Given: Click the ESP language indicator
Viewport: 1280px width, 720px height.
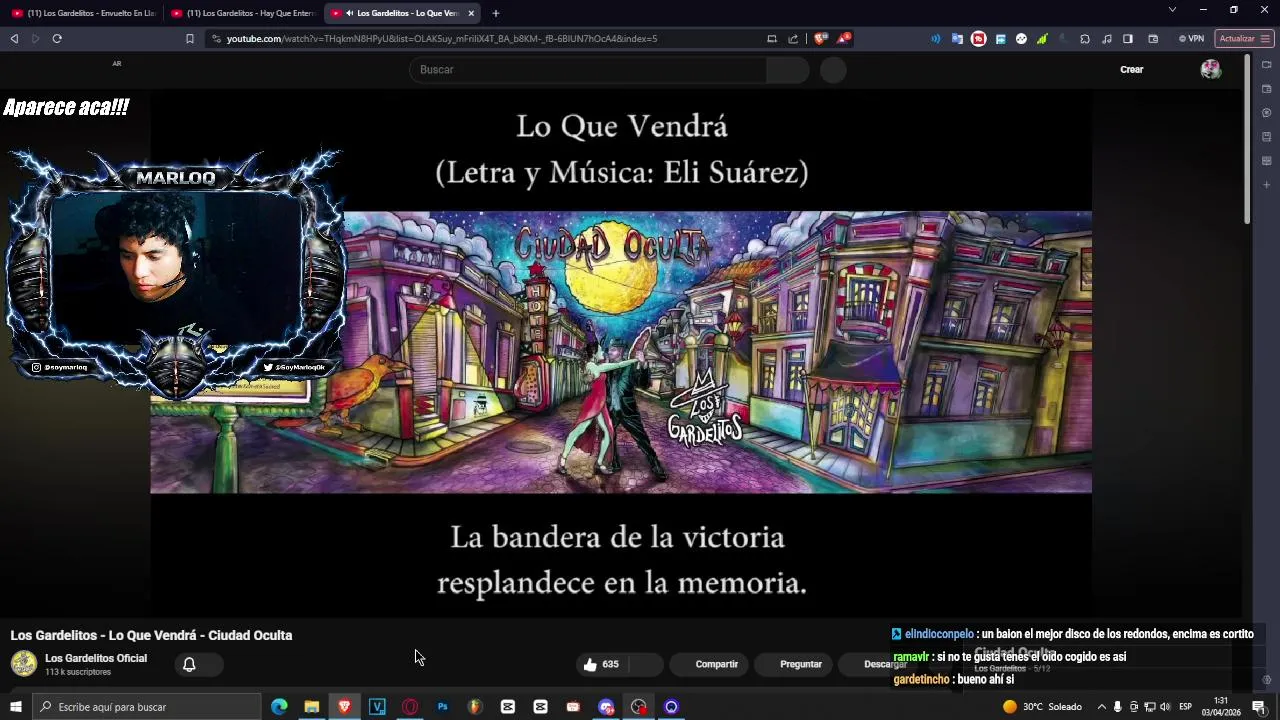Looking at the screenshot, I should click(1186, 707).
